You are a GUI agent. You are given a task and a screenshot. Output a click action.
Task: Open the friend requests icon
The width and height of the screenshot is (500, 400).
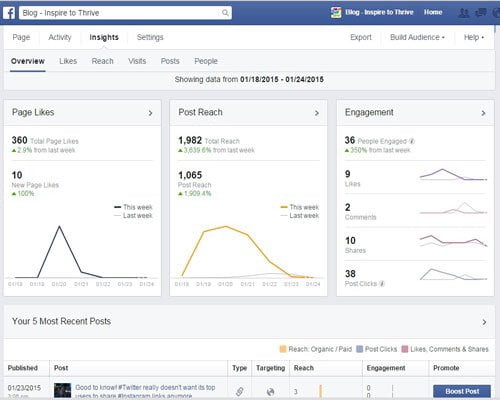[464, 13]
